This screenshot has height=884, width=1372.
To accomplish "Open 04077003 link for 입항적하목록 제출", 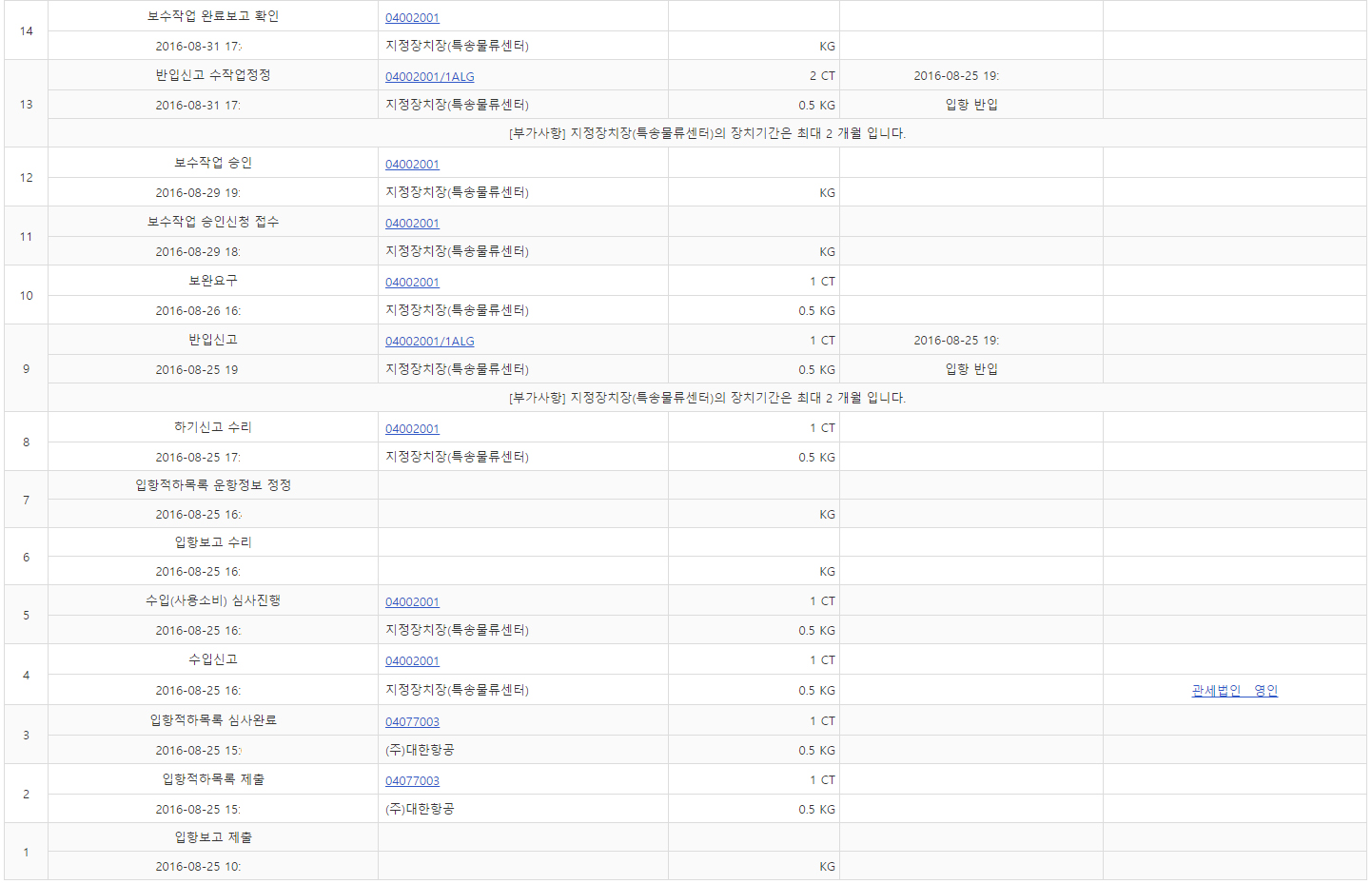I will coord(412,781).
